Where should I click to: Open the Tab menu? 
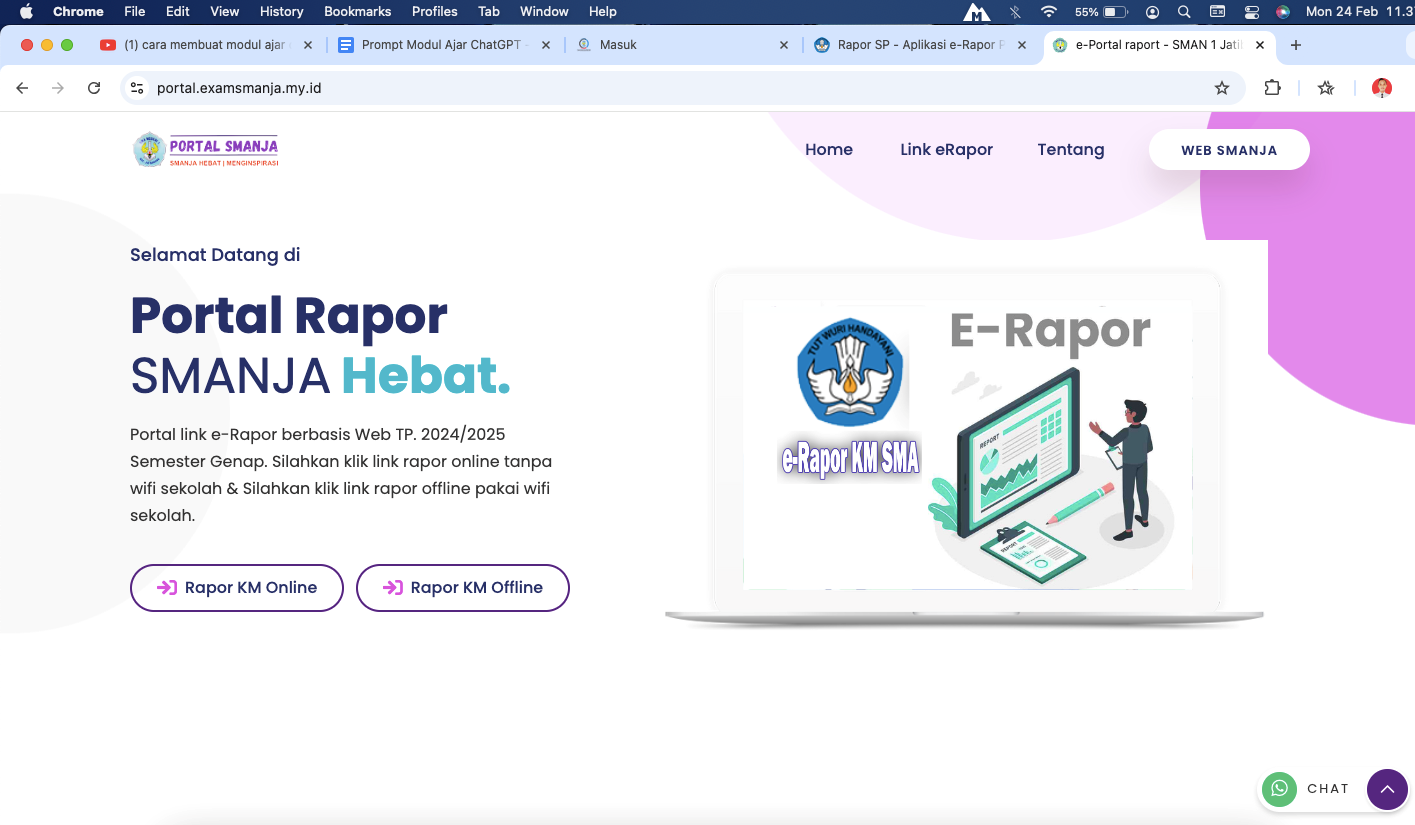489,12
